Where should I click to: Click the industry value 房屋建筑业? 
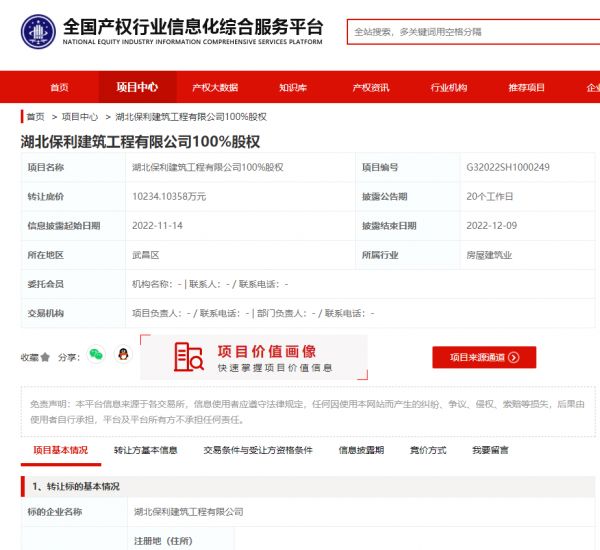489,255
